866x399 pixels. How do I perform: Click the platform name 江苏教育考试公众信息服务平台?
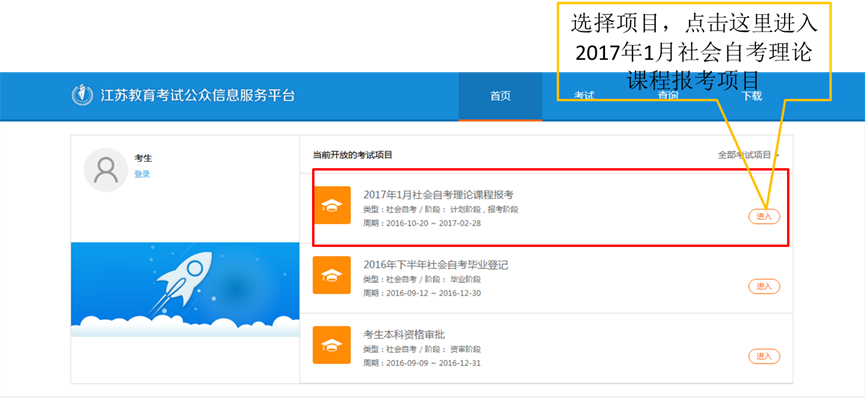pos(198,96)
